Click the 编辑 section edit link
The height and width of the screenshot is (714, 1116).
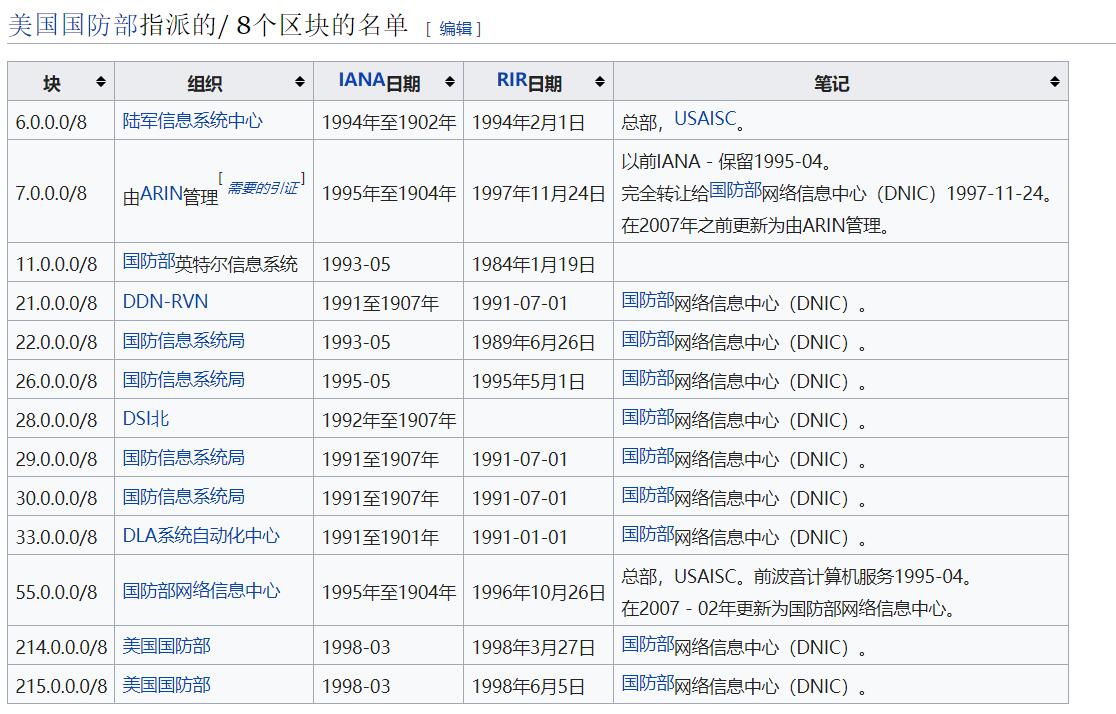point(456,28)
